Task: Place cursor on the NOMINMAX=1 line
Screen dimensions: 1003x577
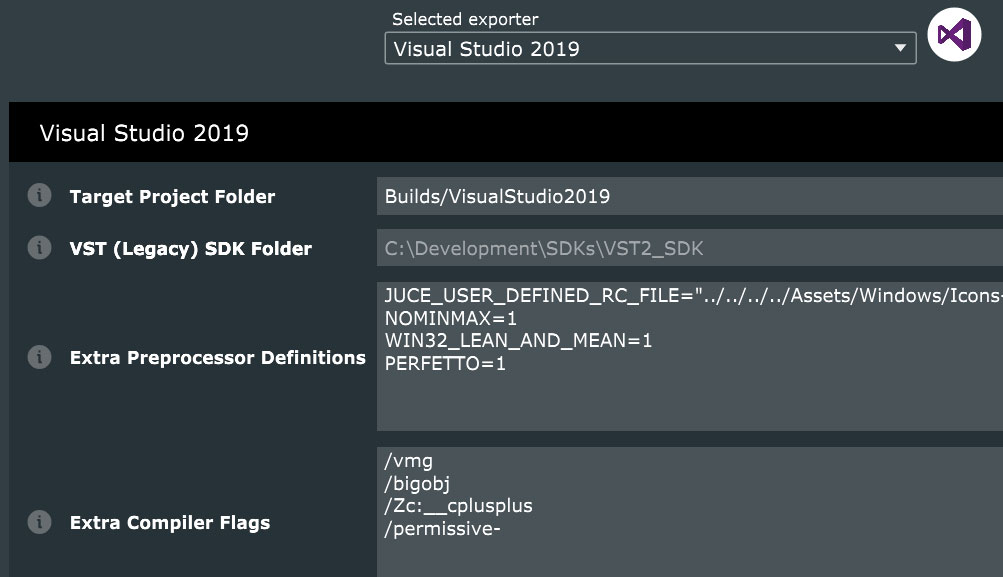Action: tap(451, 318)
